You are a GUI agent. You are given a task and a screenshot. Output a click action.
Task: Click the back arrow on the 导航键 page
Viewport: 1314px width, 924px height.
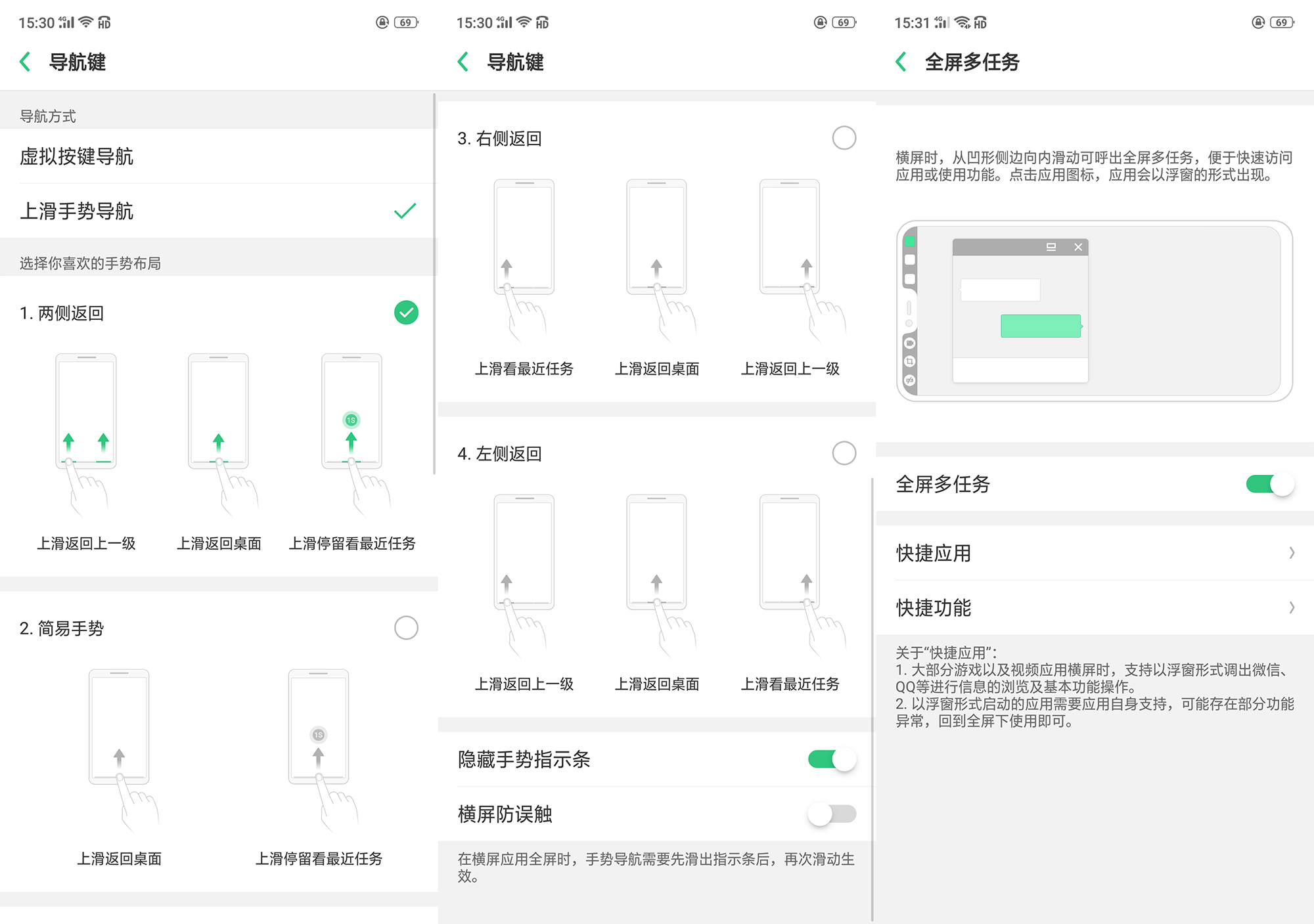[x=25, y=62]
